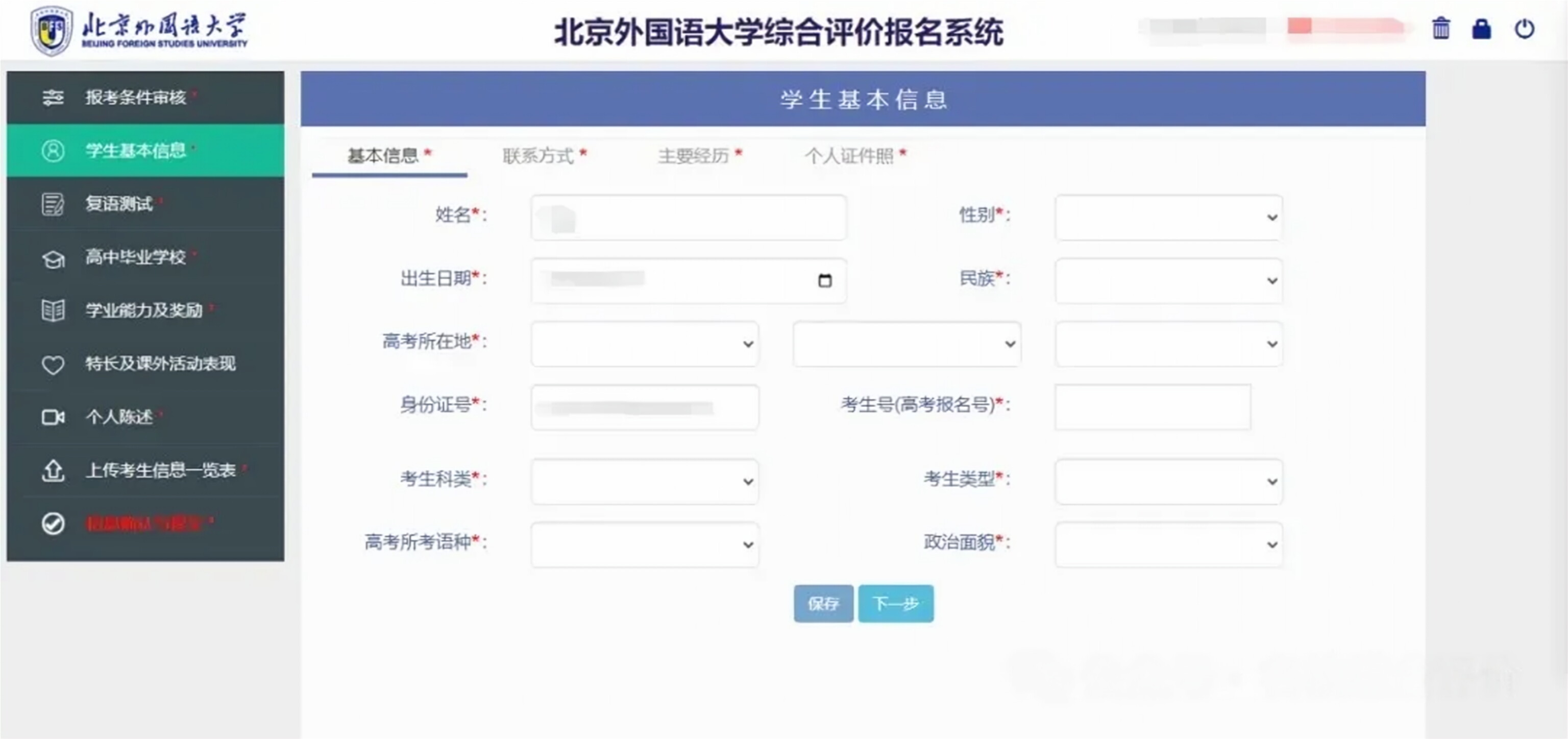Click the power logout icon
Image resolution: width=1568 pixels, height=739 pixels.
point(1524,29)
